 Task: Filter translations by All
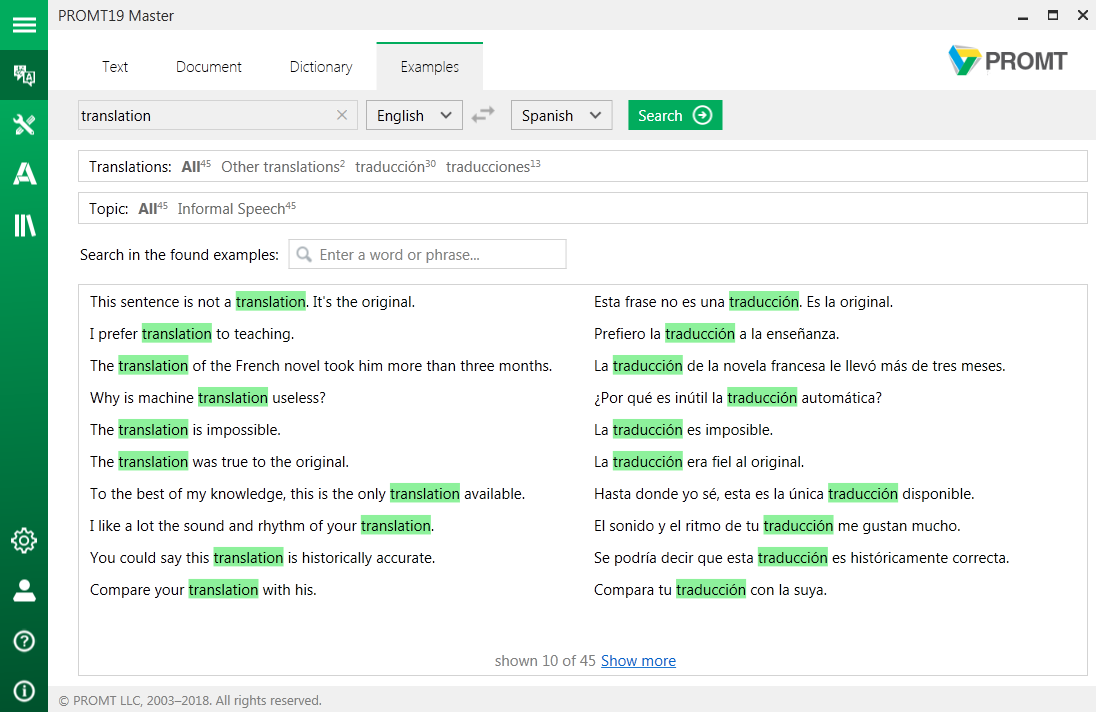196,166
